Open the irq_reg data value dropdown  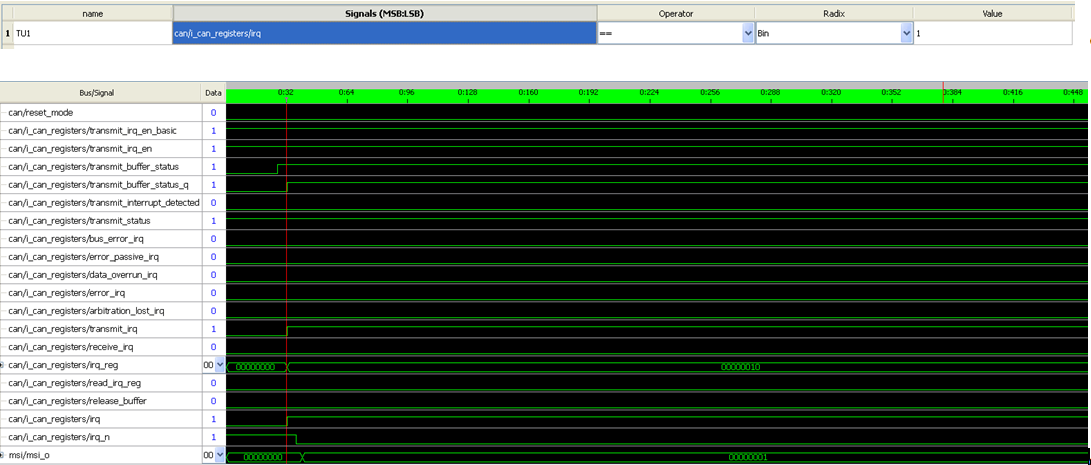click(x=221, y=365)
